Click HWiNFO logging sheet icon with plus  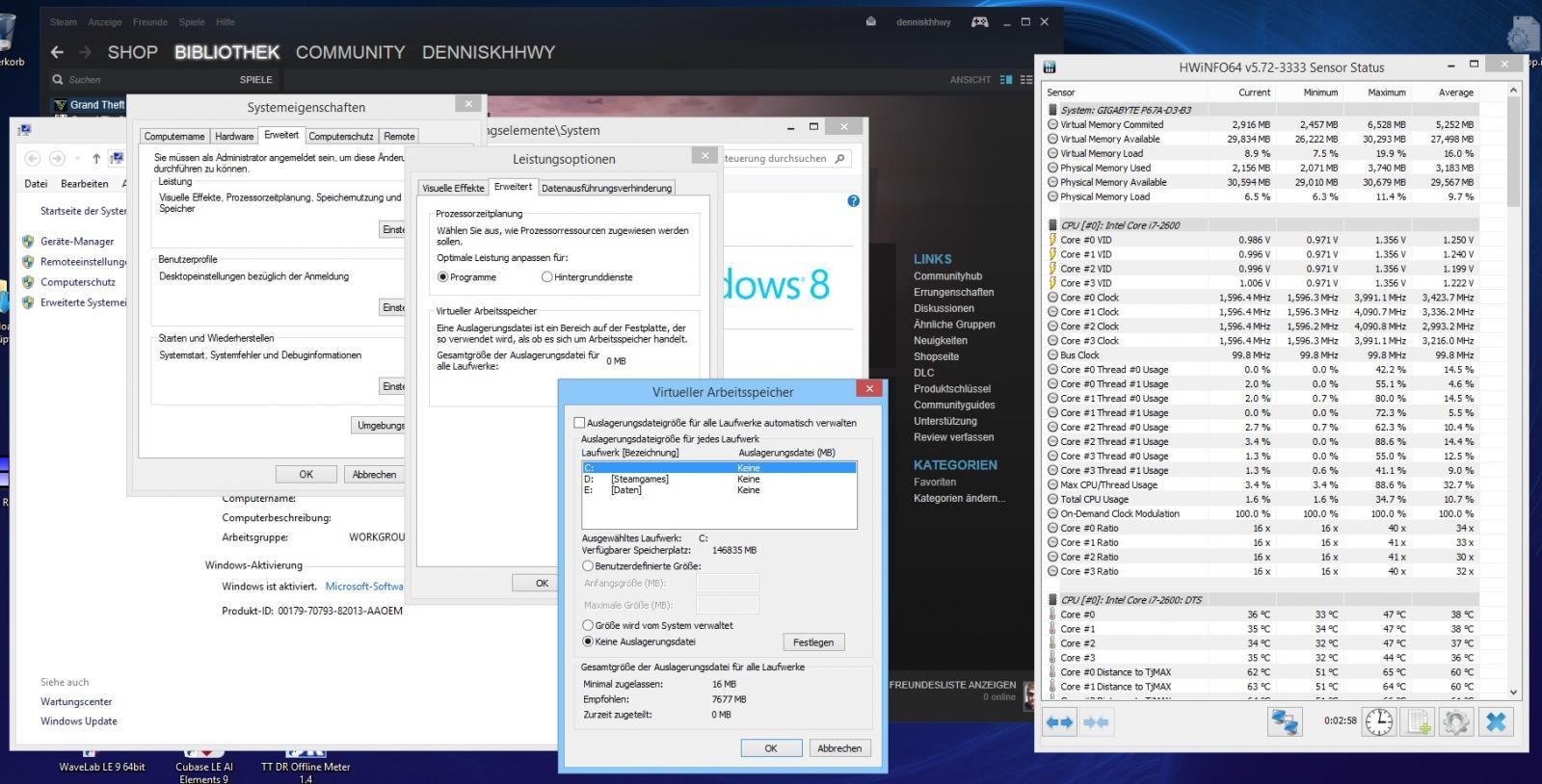click(x=1418, y=721)
